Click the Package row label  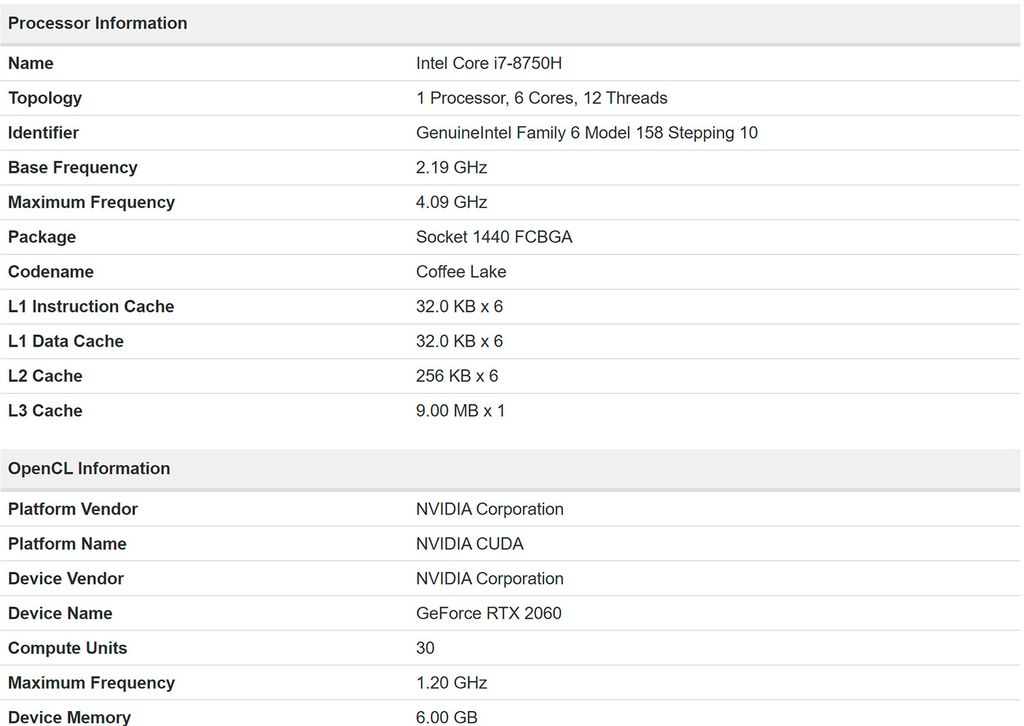(42, 236)
